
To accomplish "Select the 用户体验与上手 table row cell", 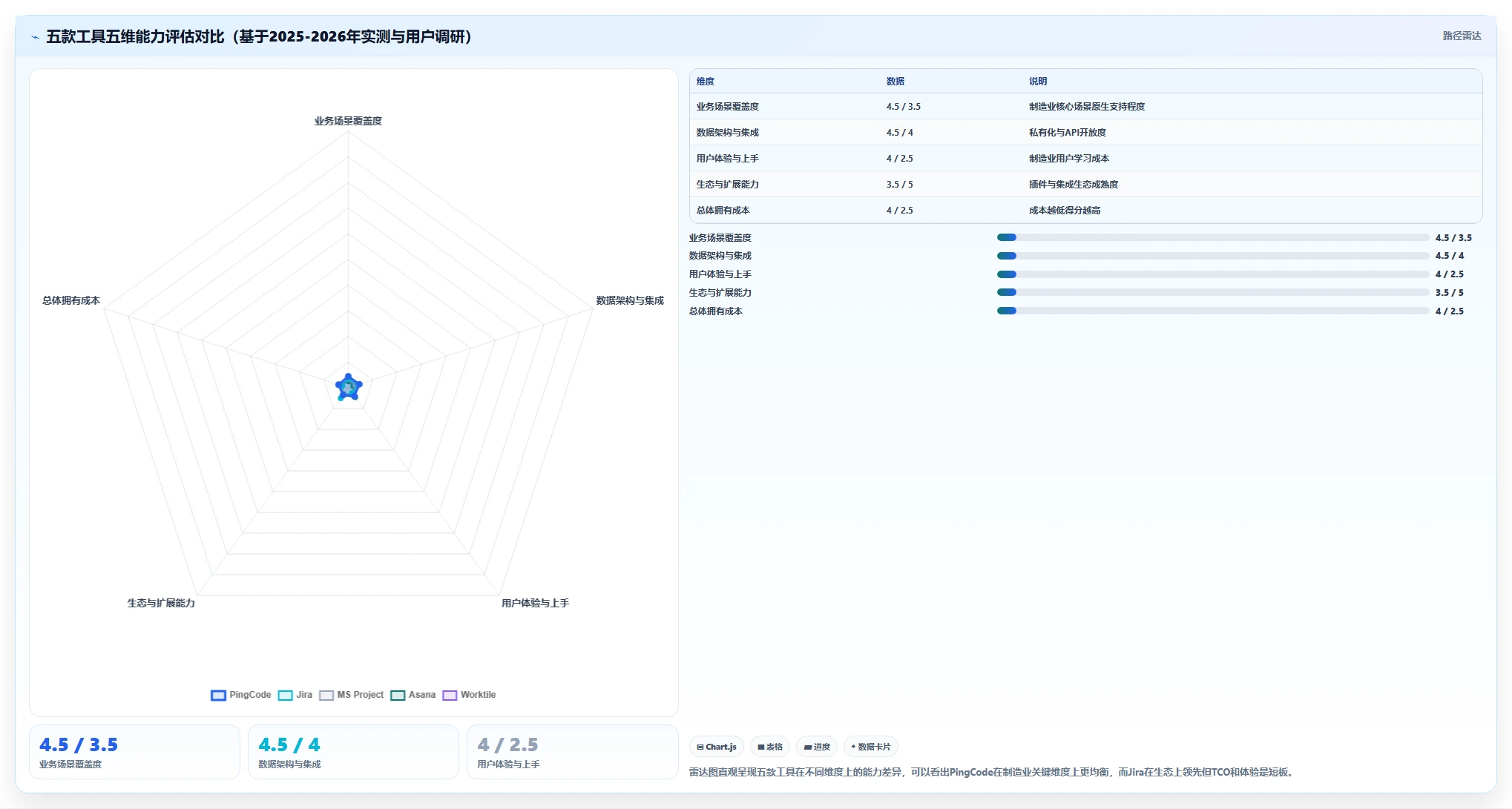I will 728,159.
